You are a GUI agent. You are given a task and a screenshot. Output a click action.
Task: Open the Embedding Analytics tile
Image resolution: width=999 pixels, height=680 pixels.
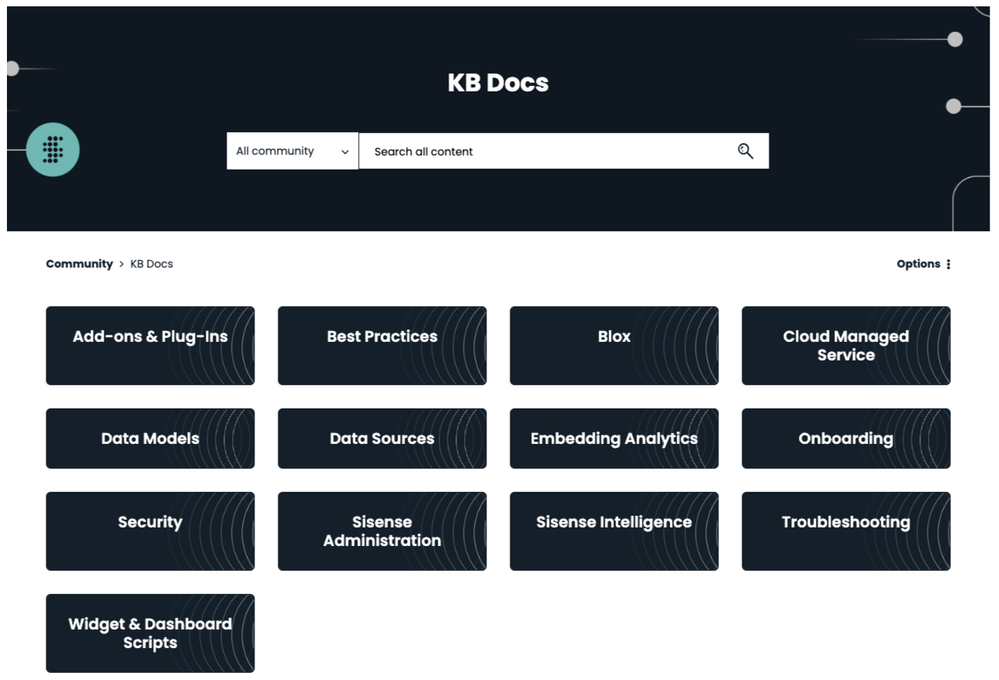tap(614, 438)
